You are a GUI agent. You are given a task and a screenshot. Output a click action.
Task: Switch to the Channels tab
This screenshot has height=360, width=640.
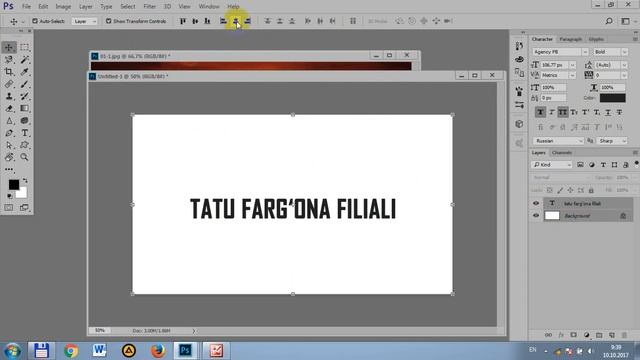562,153
